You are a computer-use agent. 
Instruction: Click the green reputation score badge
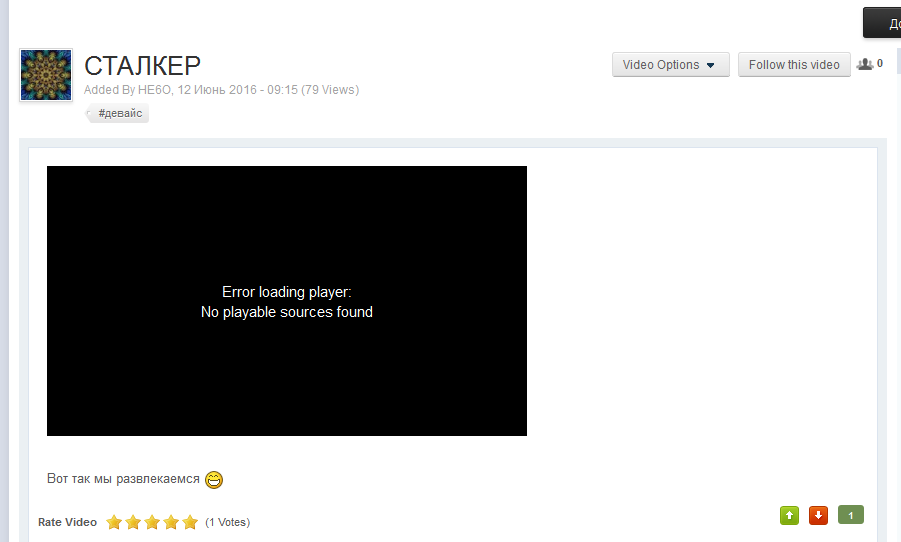[x=851, y=515]
